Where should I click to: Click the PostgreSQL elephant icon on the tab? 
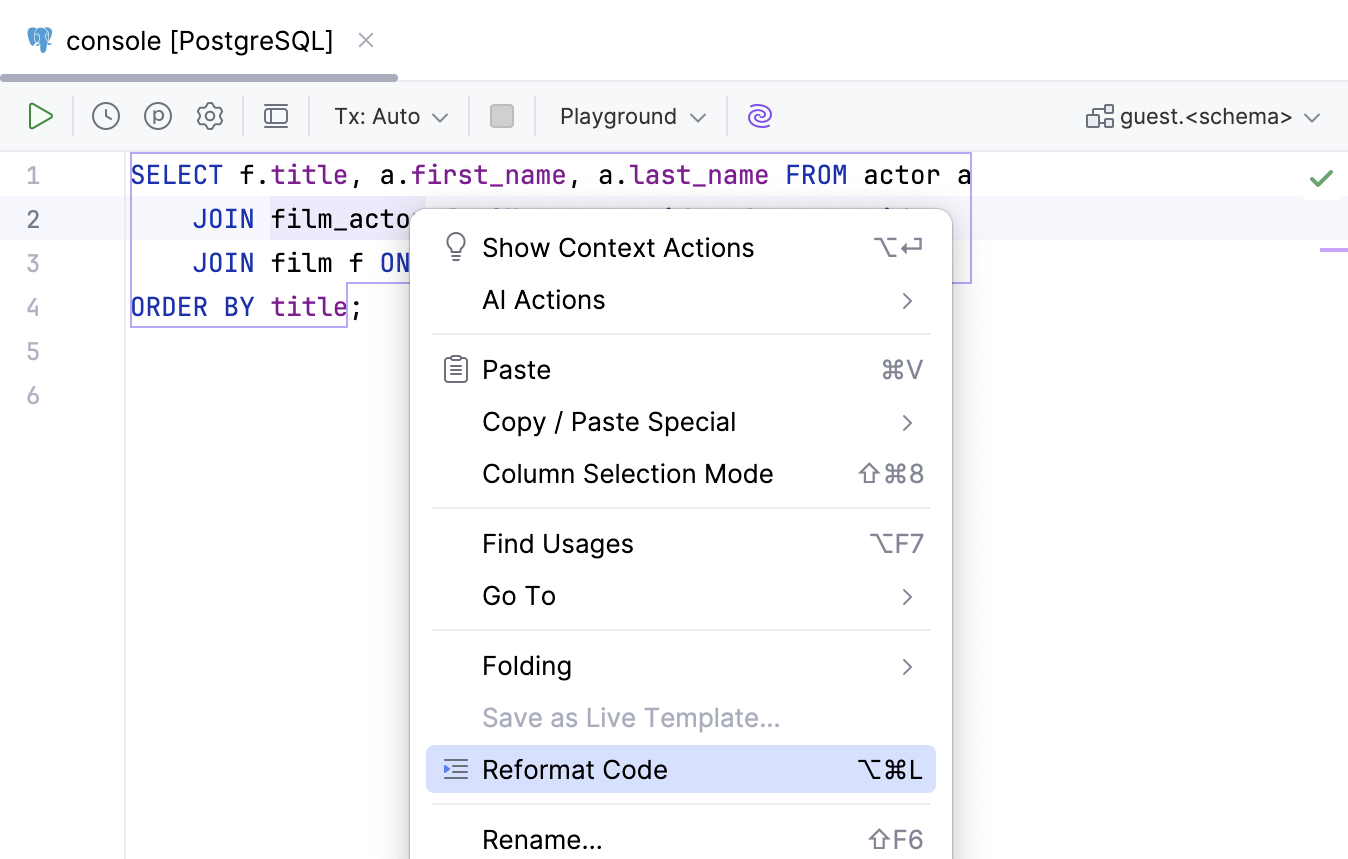tap(38, 40)
